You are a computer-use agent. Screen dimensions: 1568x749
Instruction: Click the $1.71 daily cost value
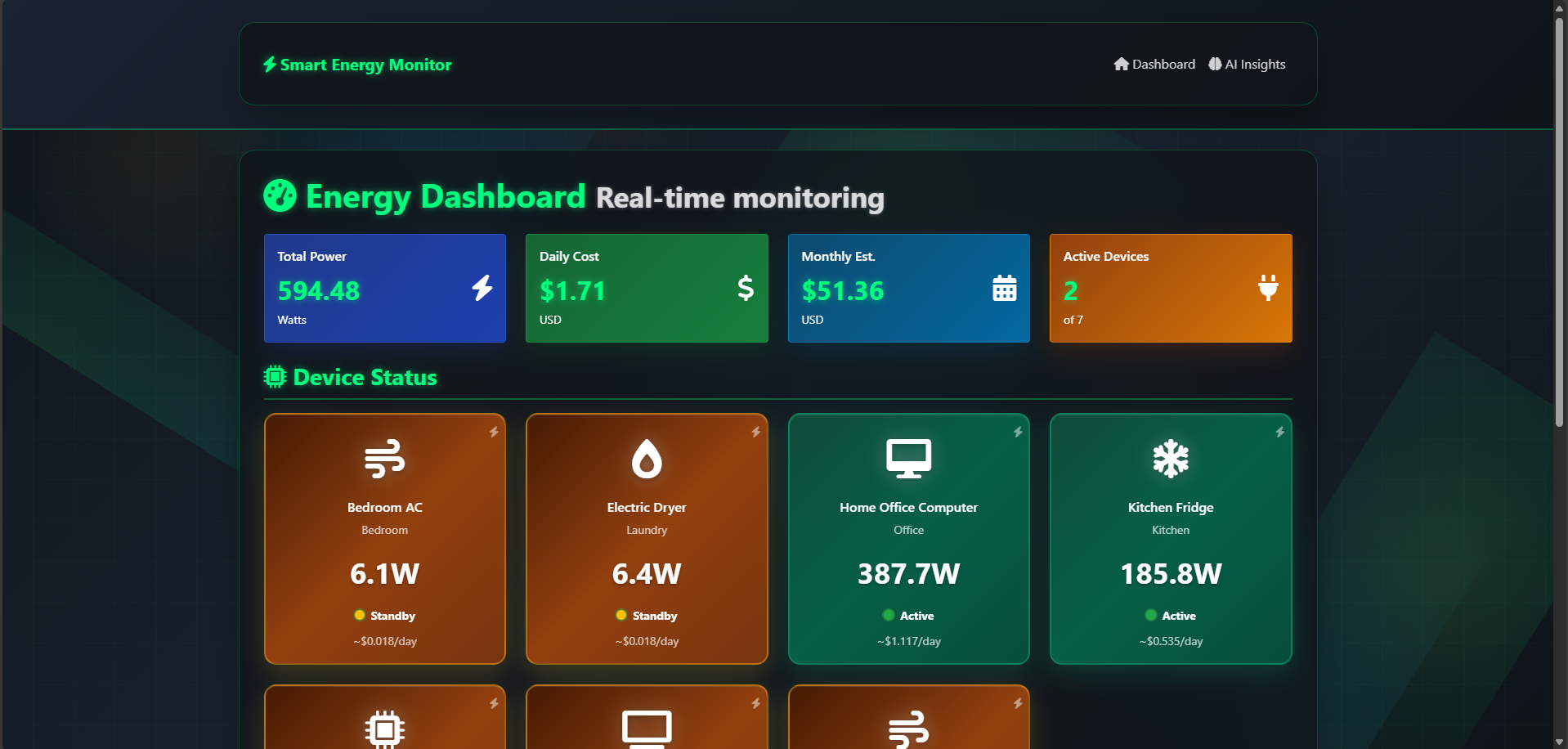[x=572, y=290]
